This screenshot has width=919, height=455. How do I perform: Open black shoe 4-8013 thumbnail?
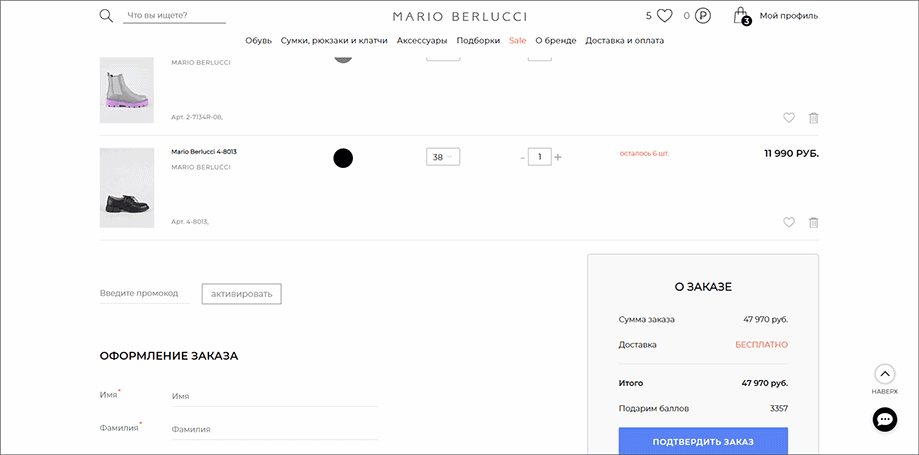pos(127,188)
